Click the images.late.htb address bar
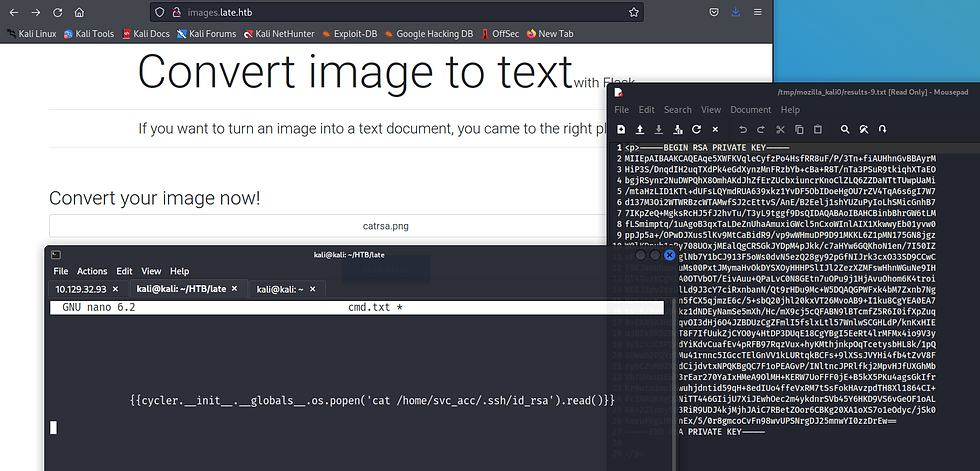This screenshot has height=471, width=980. coord(397,12)
